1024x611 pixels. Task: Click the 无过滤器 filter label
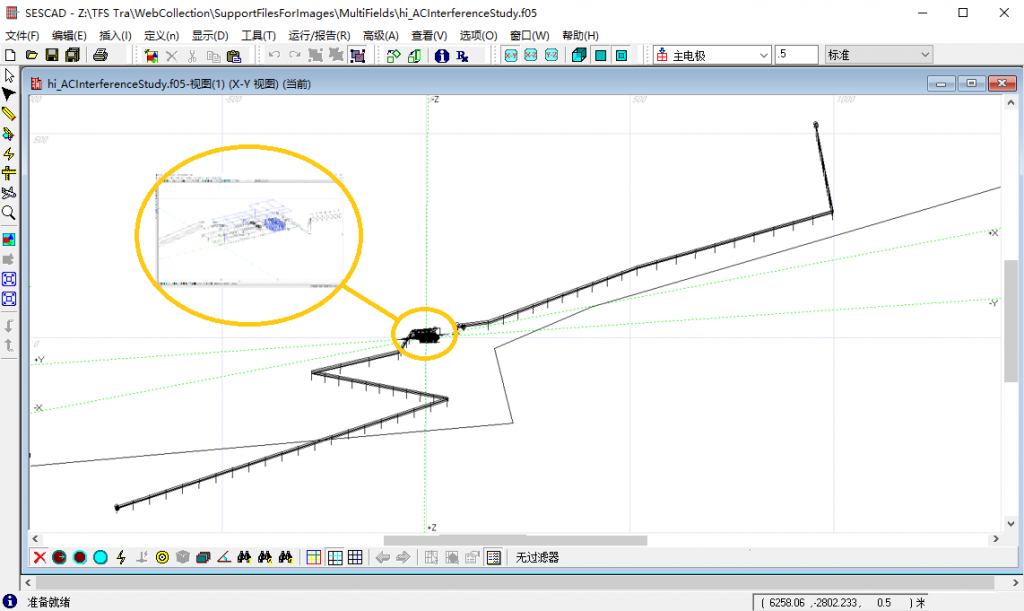pos(538,557)
